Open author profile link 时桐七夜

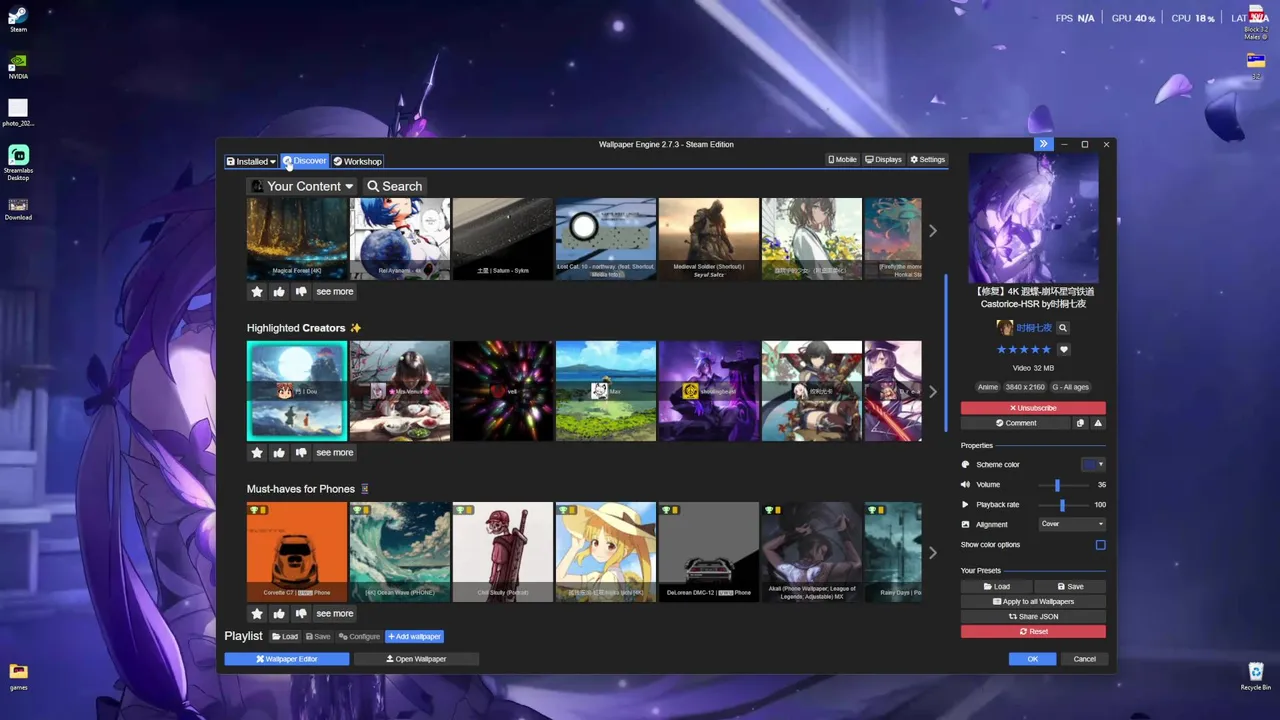coord(1034,328)
